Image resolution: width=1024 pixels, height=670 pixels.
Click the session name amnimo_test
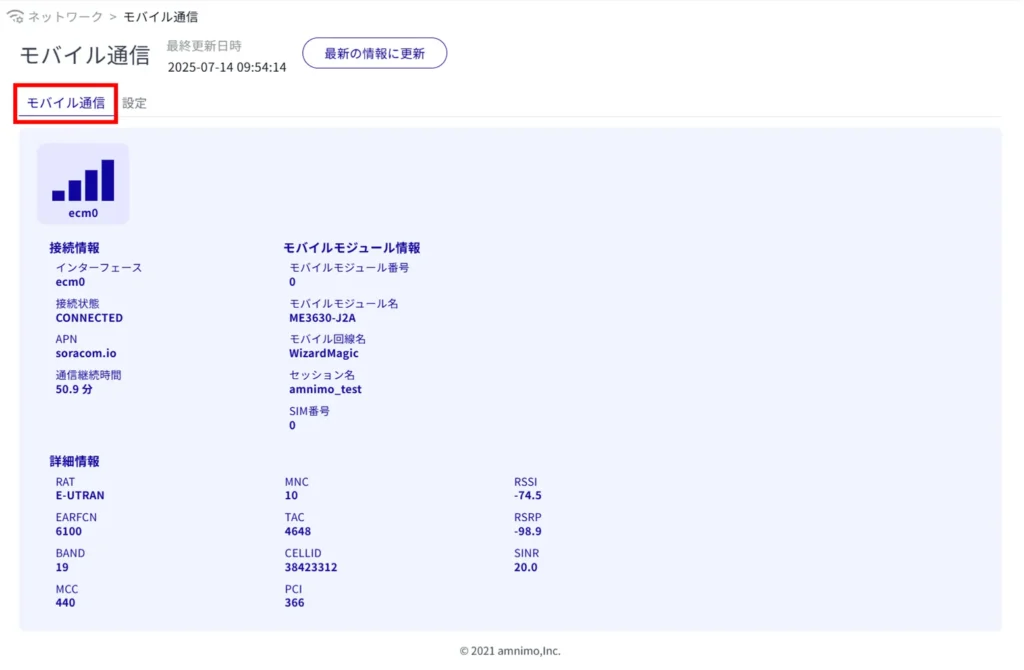325,389
